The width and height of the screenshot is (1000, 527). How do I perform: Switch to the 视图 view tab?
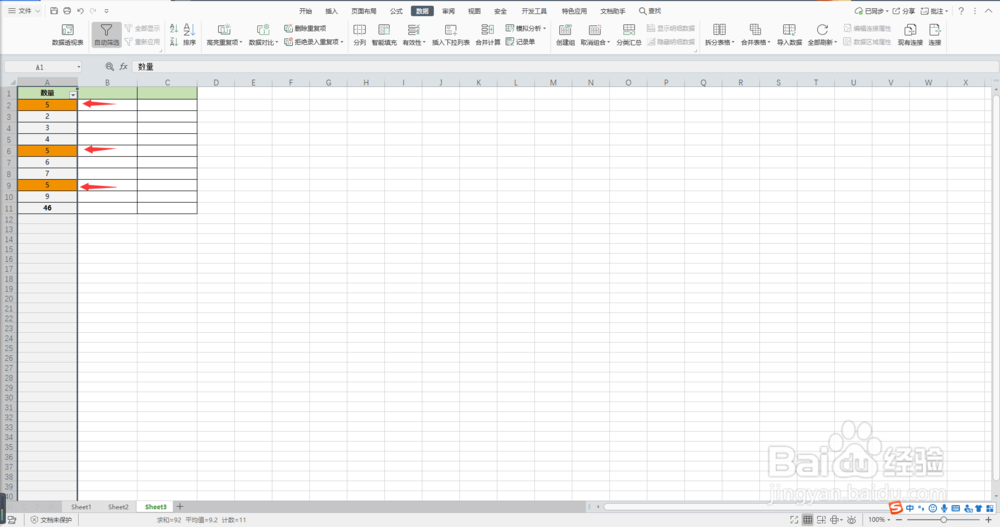pos(474,11)
